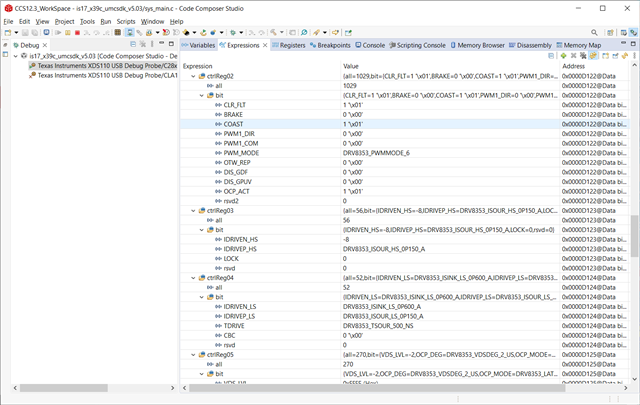This screenshot has height=405, width=640.
Task: Click the hammer Build toolbar icon
Action: [x=273, y=32]
